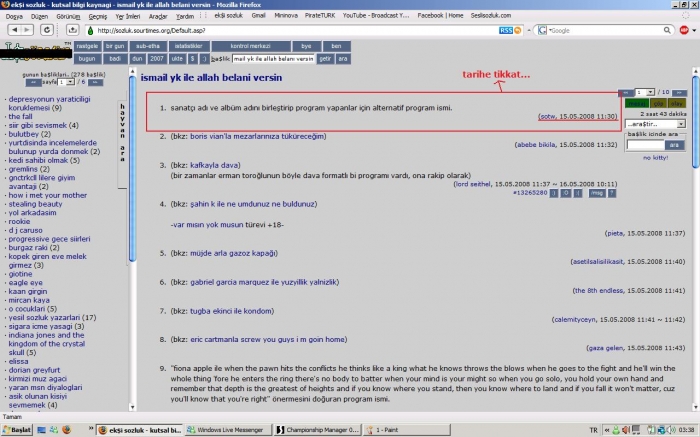
Task: Switch to Windows Live Messenger in taskbar
Action: tap(229, 430)
